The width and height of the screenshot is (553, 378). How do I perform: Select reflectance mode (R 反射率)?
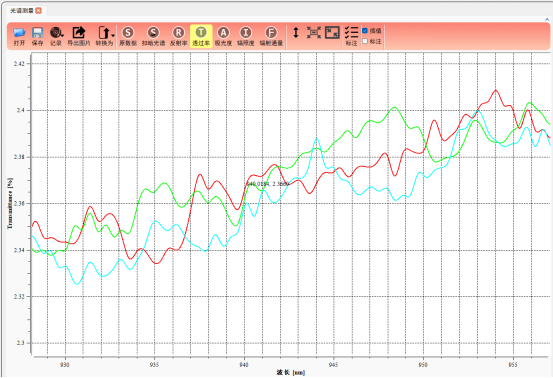pos(178,36)
